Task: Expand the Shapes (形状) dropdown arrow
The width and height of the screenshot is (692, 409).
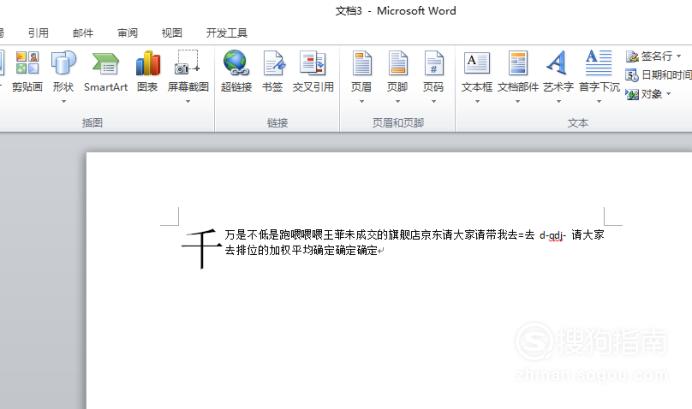Action: tap(64, 101)
